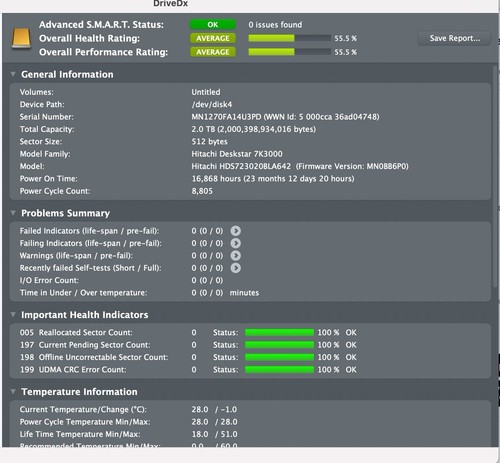Select the Serial Number value text
The height and width of the screenshot is (463, 500).
coord(285,117)
